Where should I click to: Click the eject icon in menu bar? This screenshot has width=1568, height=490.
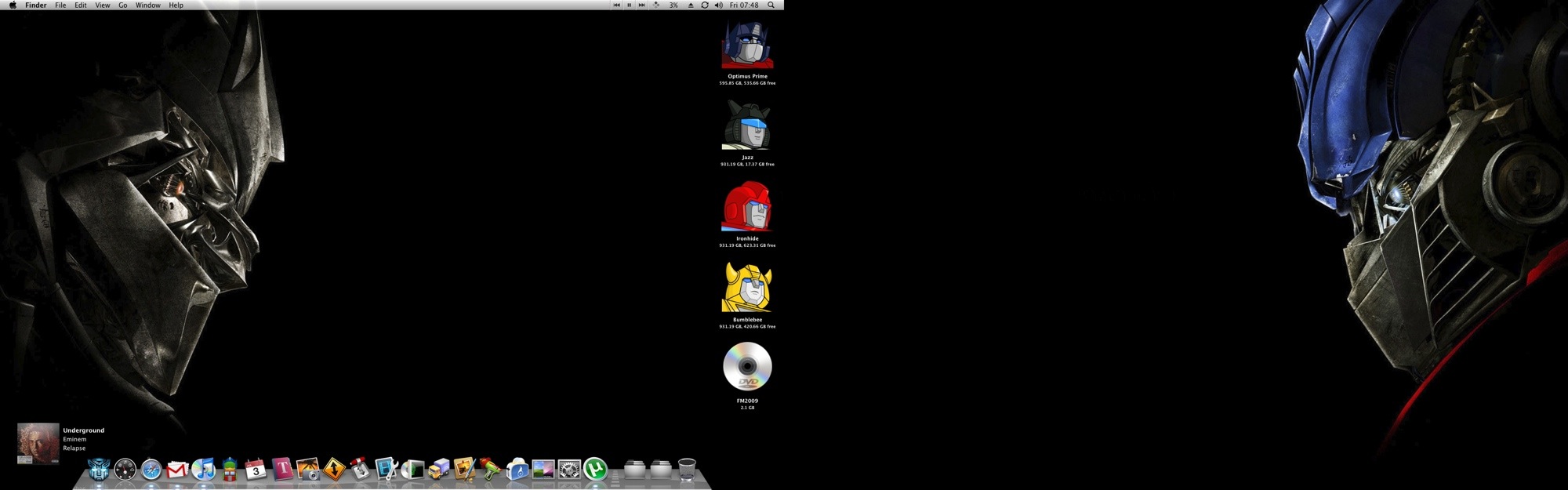(691, 5)
